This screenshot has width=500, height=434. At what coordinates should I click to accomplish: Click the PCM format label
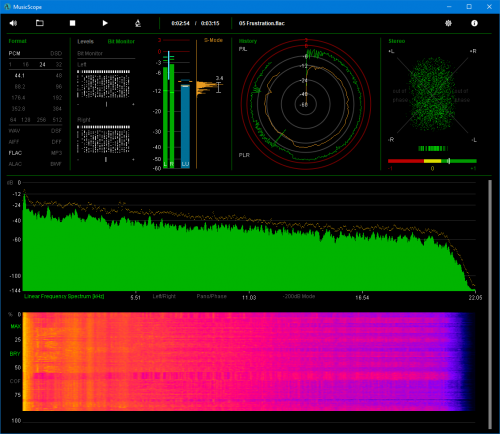coord(14,53)
